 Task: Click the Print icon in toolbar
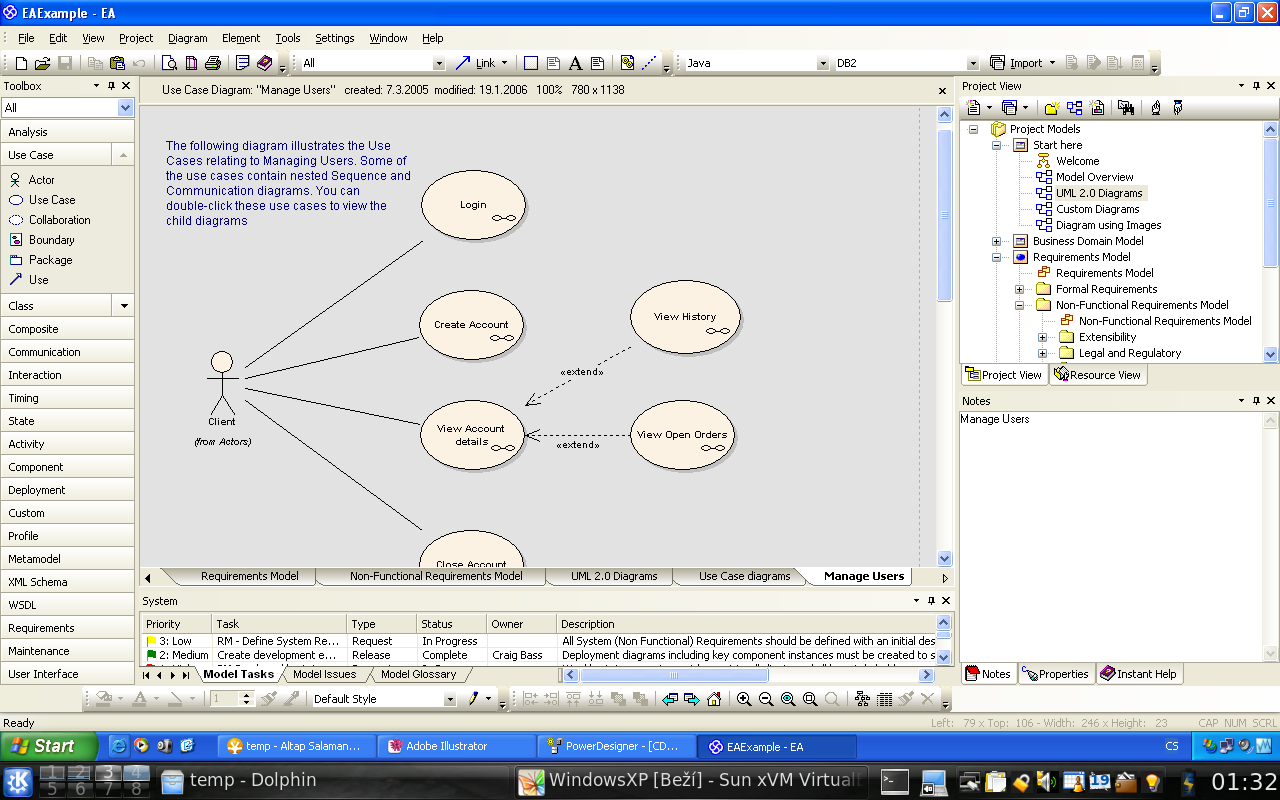pos(213,63)
